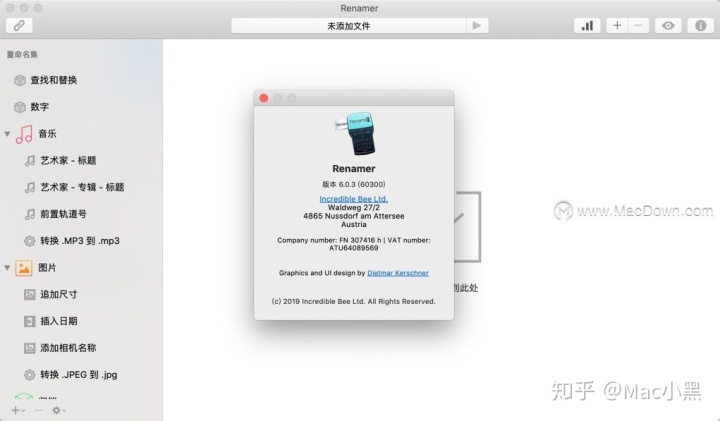720x421 pixels.
Task: Click the 数字 label
Action: [x=39, y=107]
